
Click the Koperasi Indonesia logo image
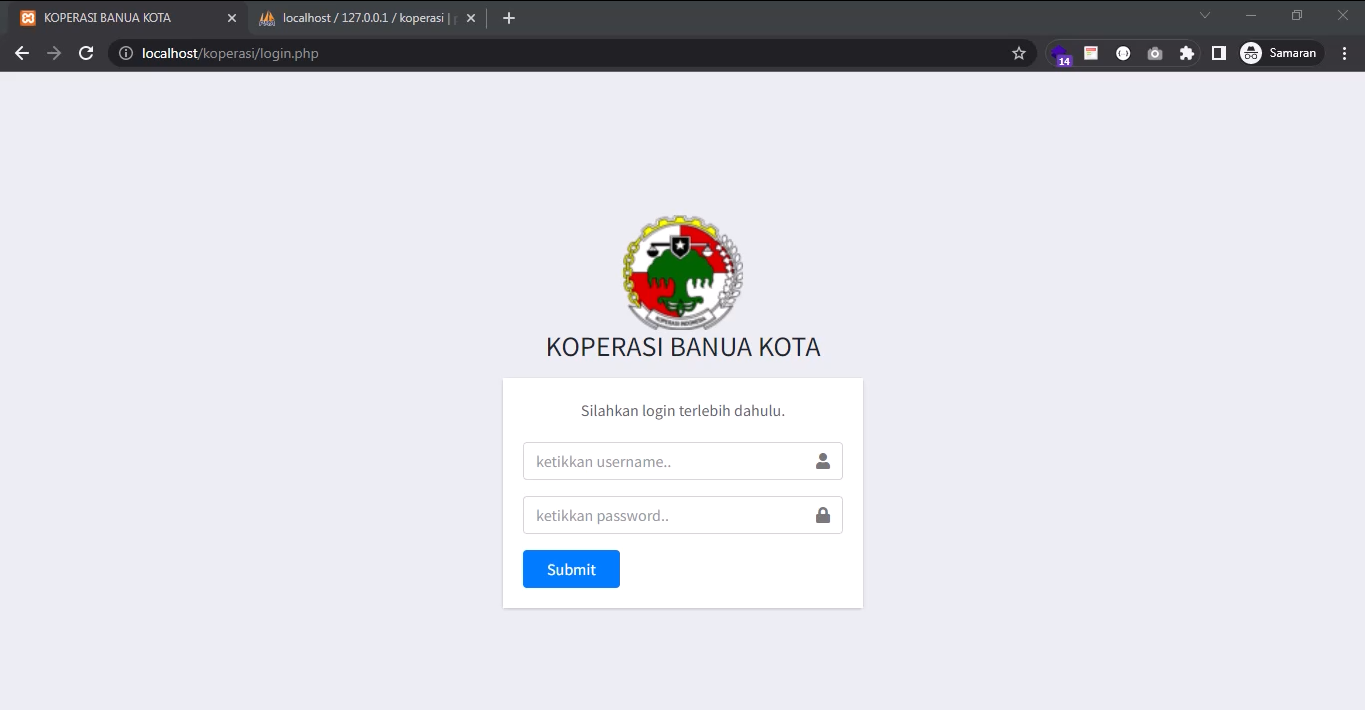(683, 272)
